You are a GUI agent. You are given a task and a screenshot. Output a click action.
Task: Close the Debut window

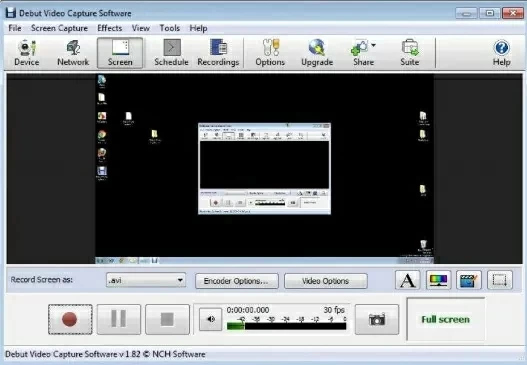(x=513, y=13)
